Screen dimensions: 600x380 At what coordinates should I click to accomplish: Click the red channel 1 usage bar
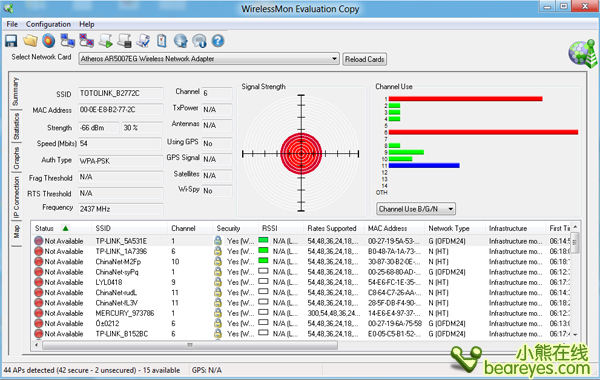[x=465, y=99]
